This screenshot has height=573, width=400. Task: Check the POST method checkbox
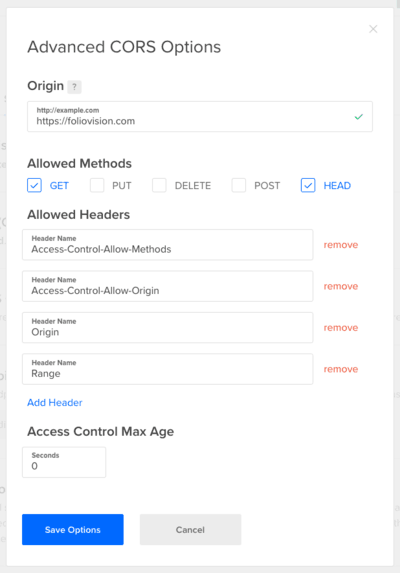(x=239, y=185)
